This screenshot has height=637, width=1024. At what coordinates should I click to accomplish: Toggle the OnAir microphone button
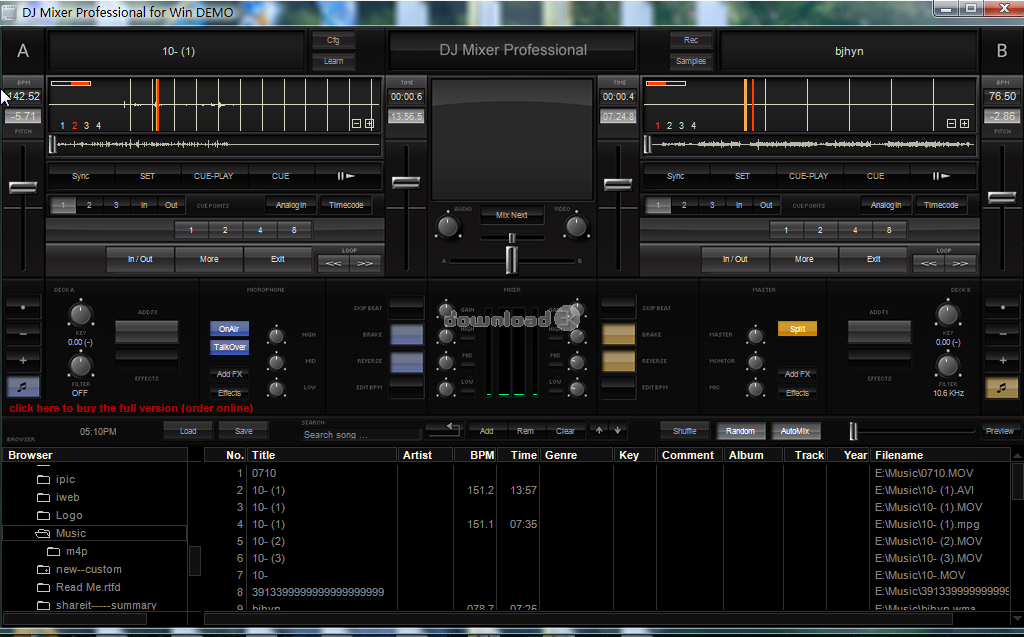coord(229,329)
